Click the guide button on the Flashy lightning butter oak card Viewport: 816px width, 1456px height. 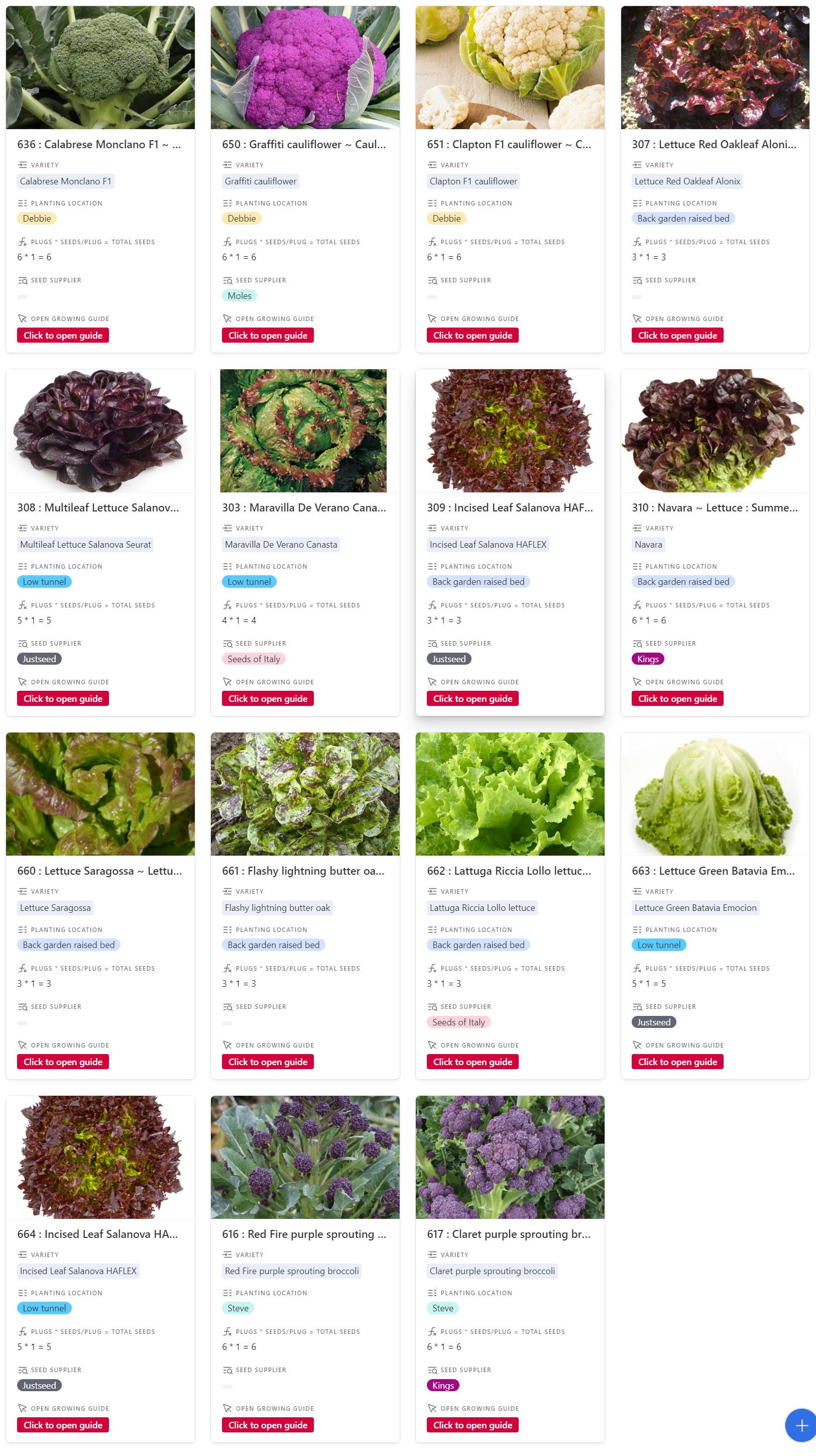(x=268, y=1062)
